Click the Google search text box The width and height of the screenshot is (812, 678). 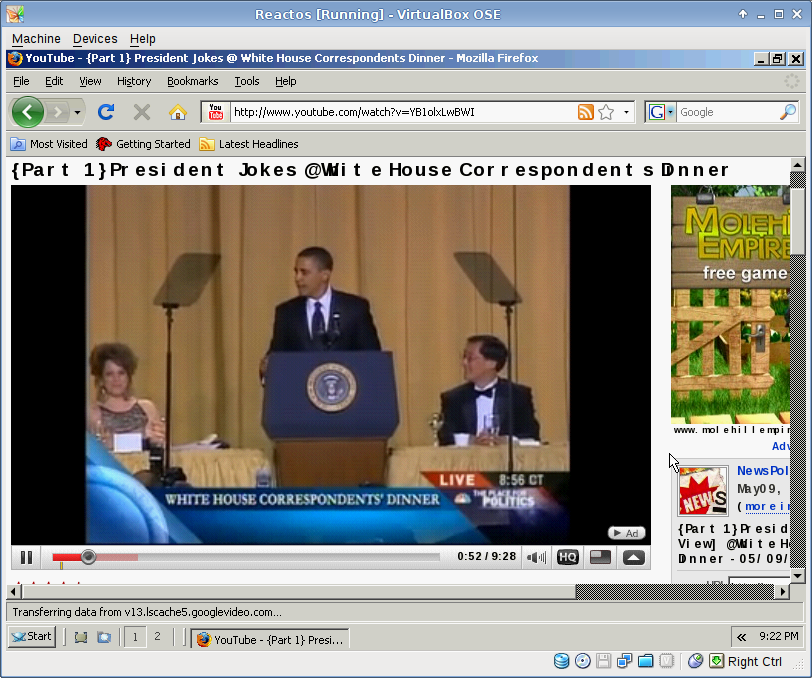coord(728,112)
